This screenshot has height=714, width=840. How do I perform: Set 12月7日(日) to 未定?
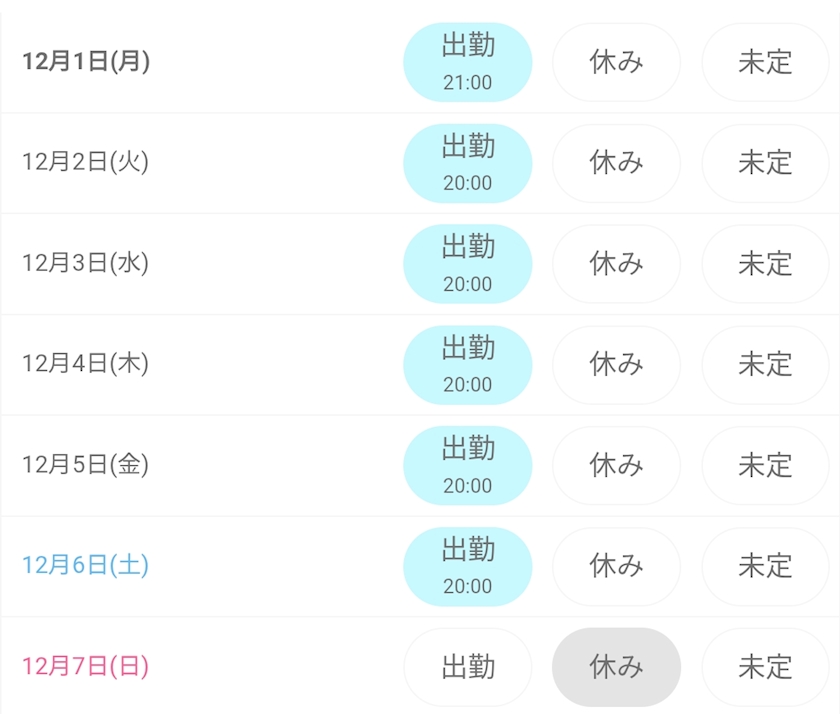coord(765,667)
